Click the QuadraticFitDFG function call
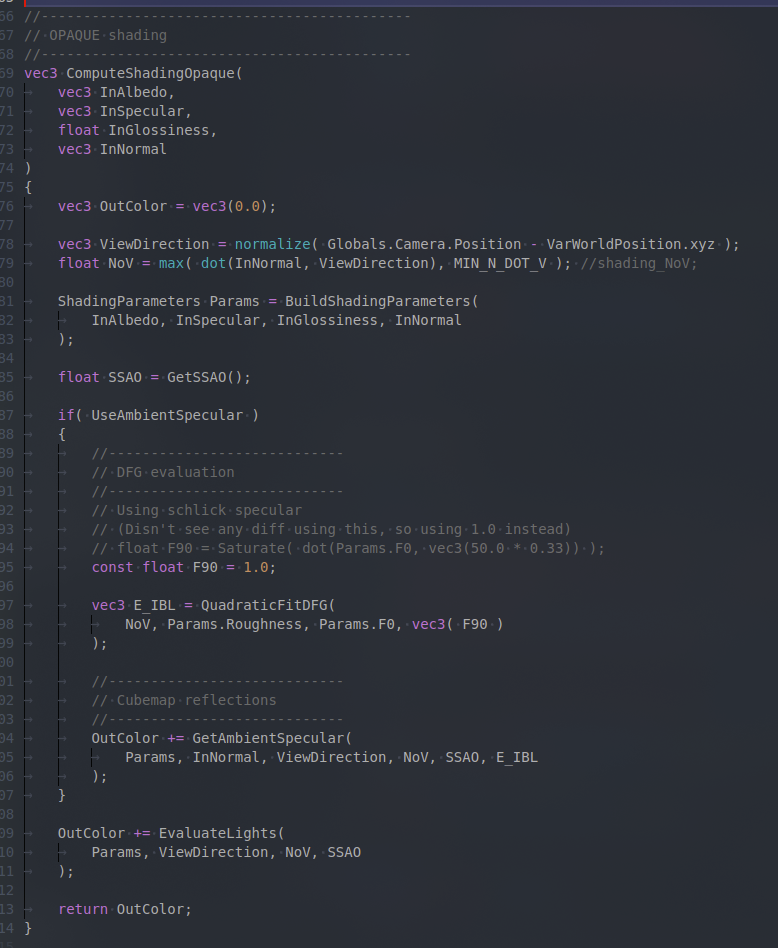The height and width of the screenshot is (948, 778). point(264,605)
